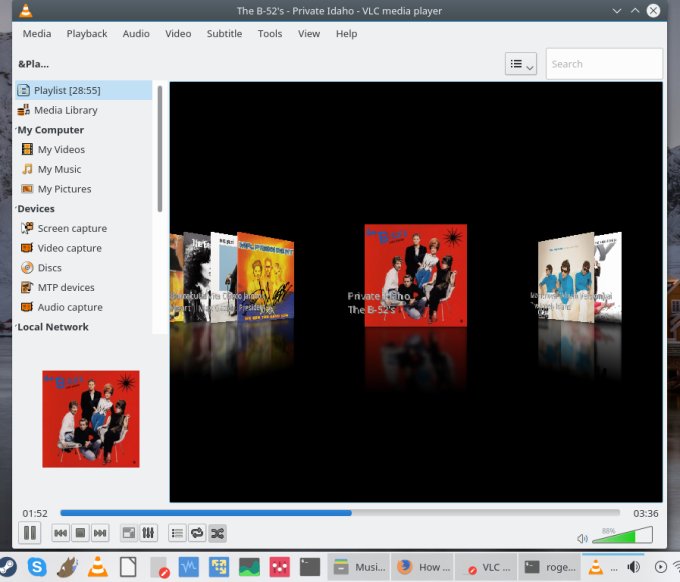The width and height of the screenshot is (680, 582).
Task: Switch to the VLC ... taskbar entry
Action: 486,567
